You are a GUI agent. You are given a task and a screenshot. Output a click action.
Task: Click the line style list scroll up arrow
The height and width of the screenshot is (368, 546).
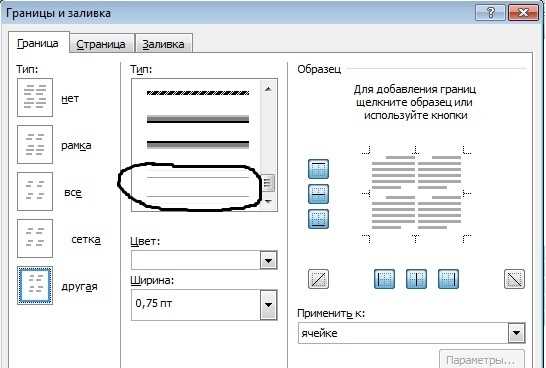(268, 89)
